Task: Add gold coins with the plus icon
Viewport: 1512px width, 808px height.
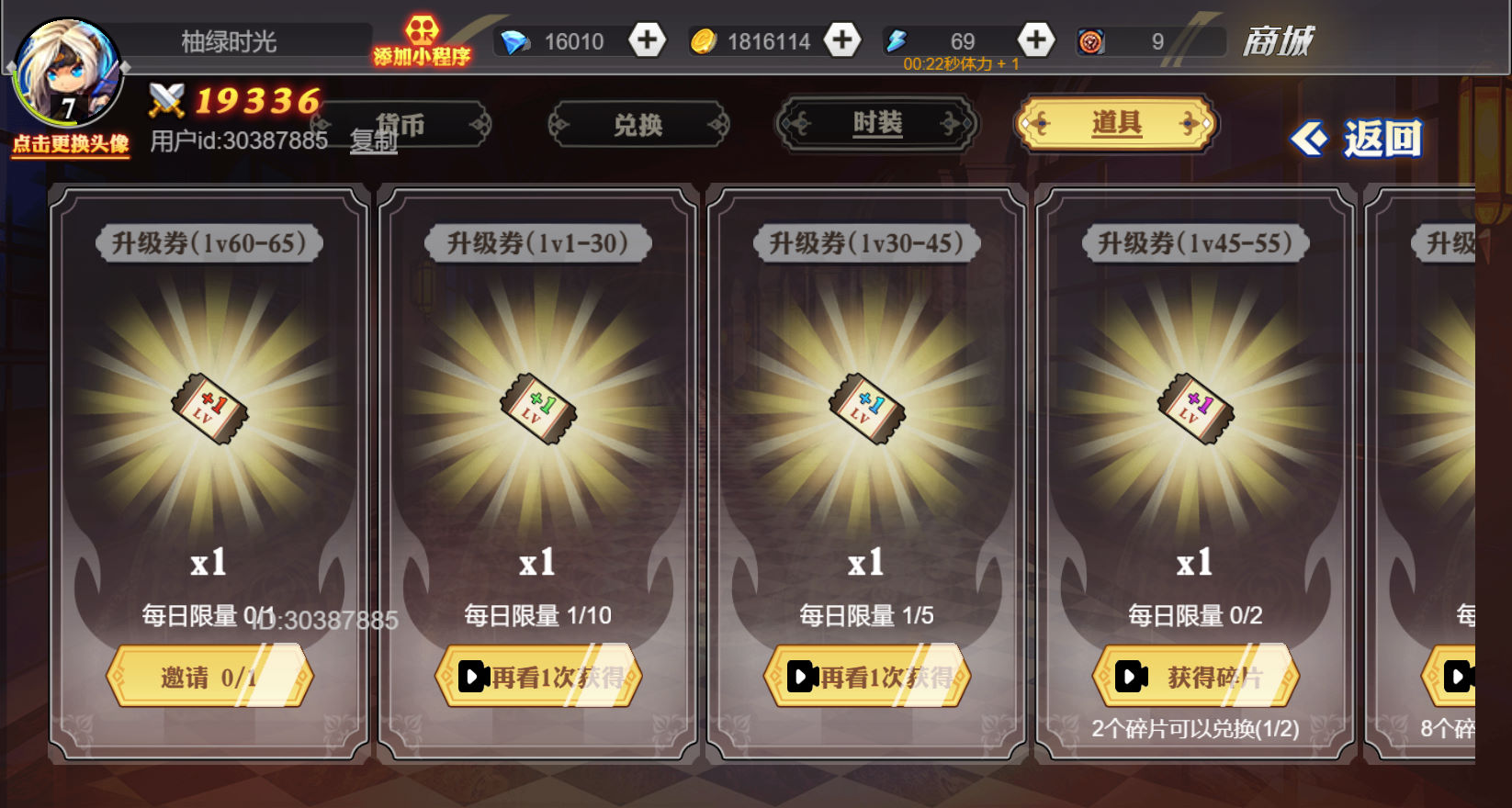Action: point(842,39)
